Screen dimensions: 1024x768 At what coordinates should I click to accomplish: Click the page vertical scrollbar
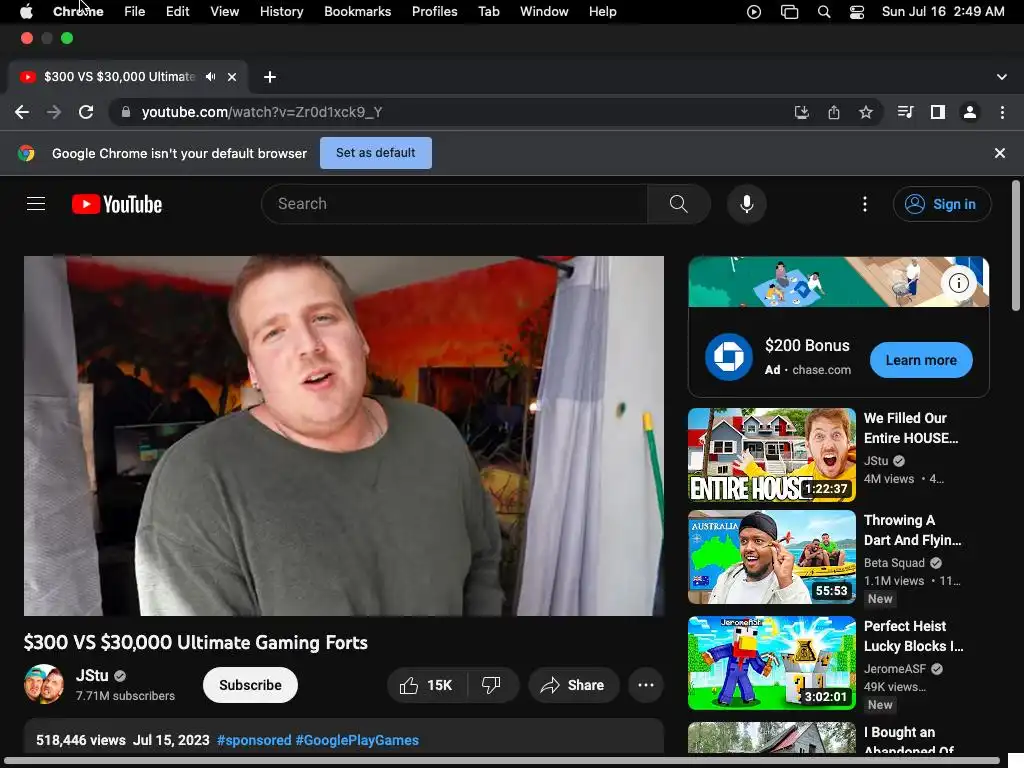(x=1016, y=246)
